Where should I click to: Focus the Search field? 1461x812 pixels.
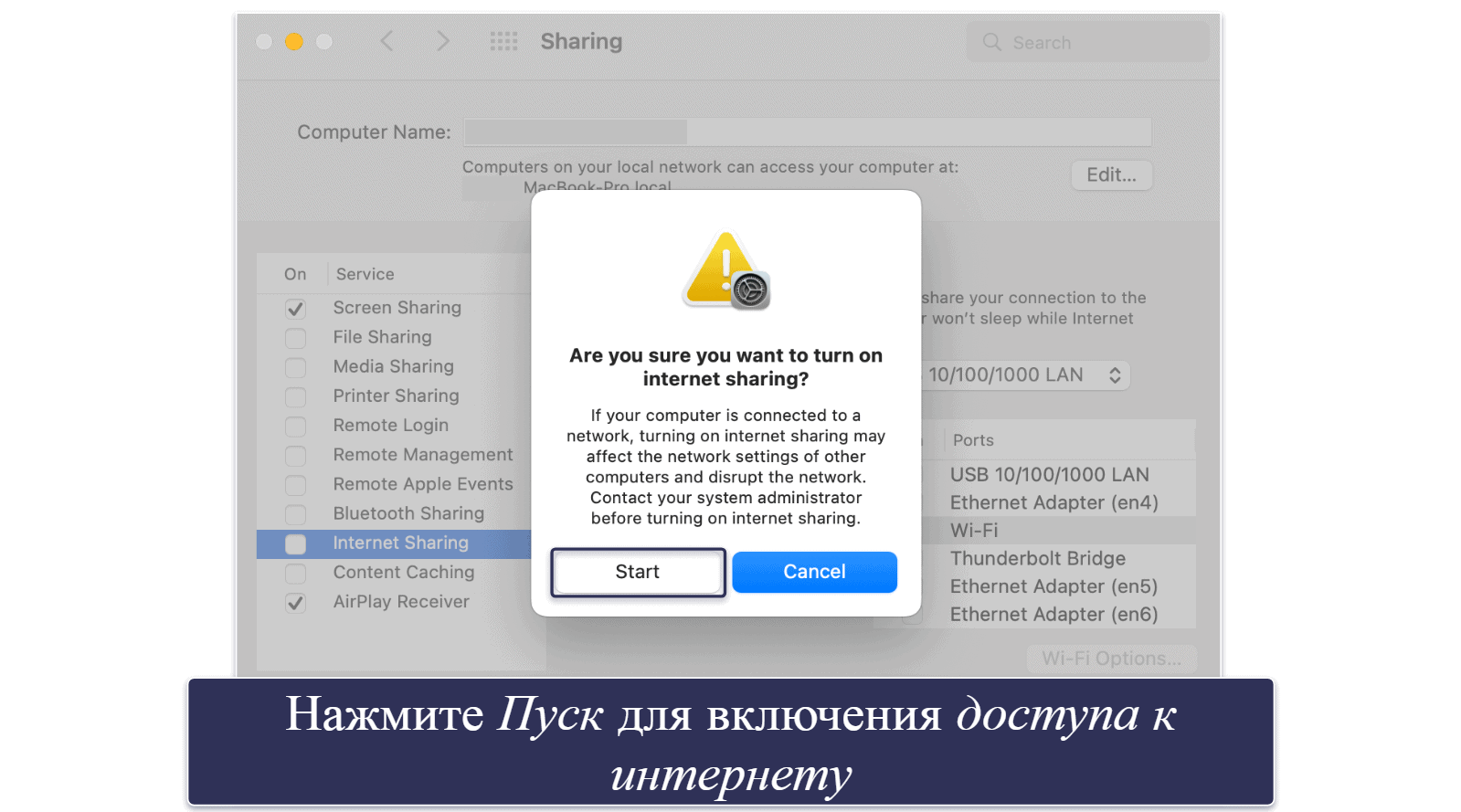pyautogui.click(x=1087, y=42)
